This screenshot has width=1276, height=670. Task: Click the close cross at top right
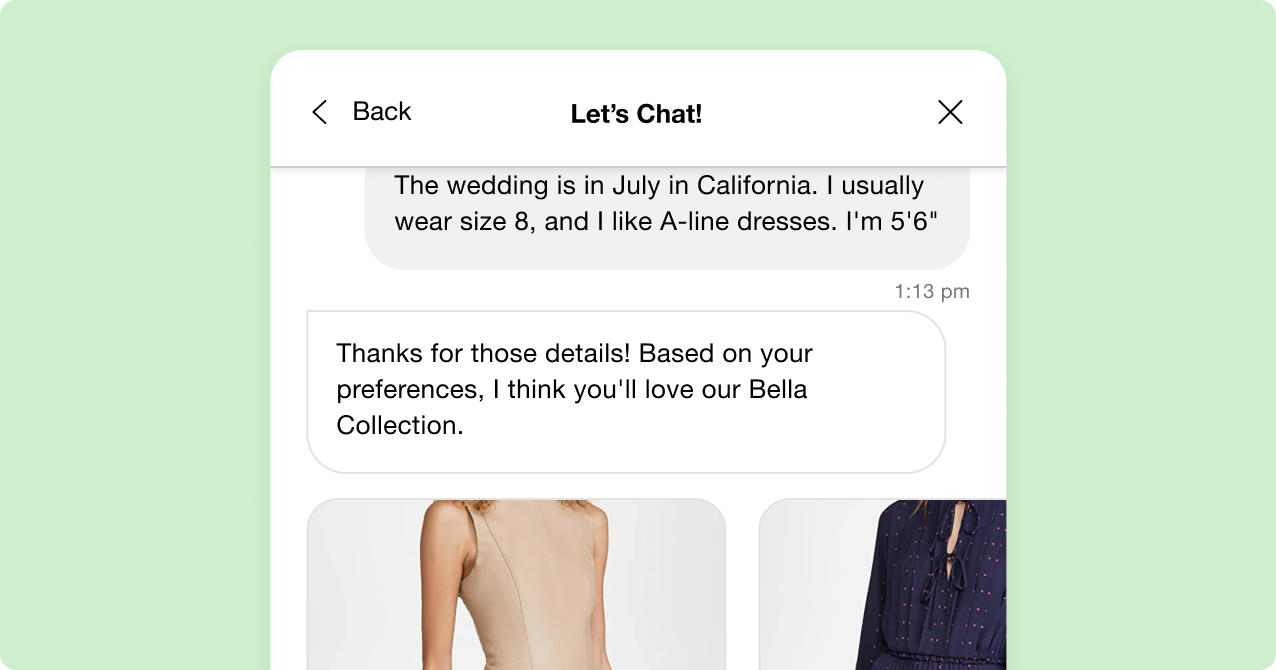coord(950,112)
